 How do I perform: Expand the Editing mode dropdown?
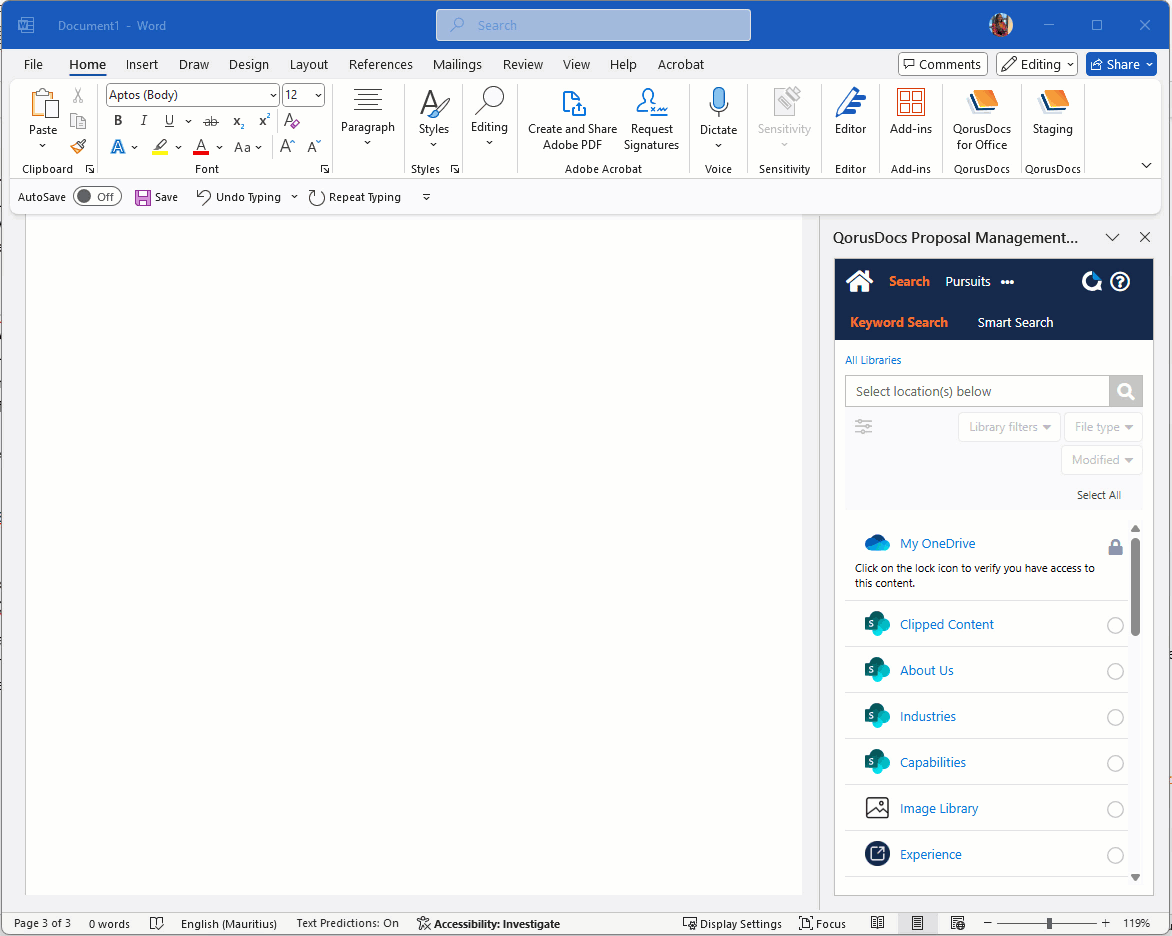[1036, 64]
